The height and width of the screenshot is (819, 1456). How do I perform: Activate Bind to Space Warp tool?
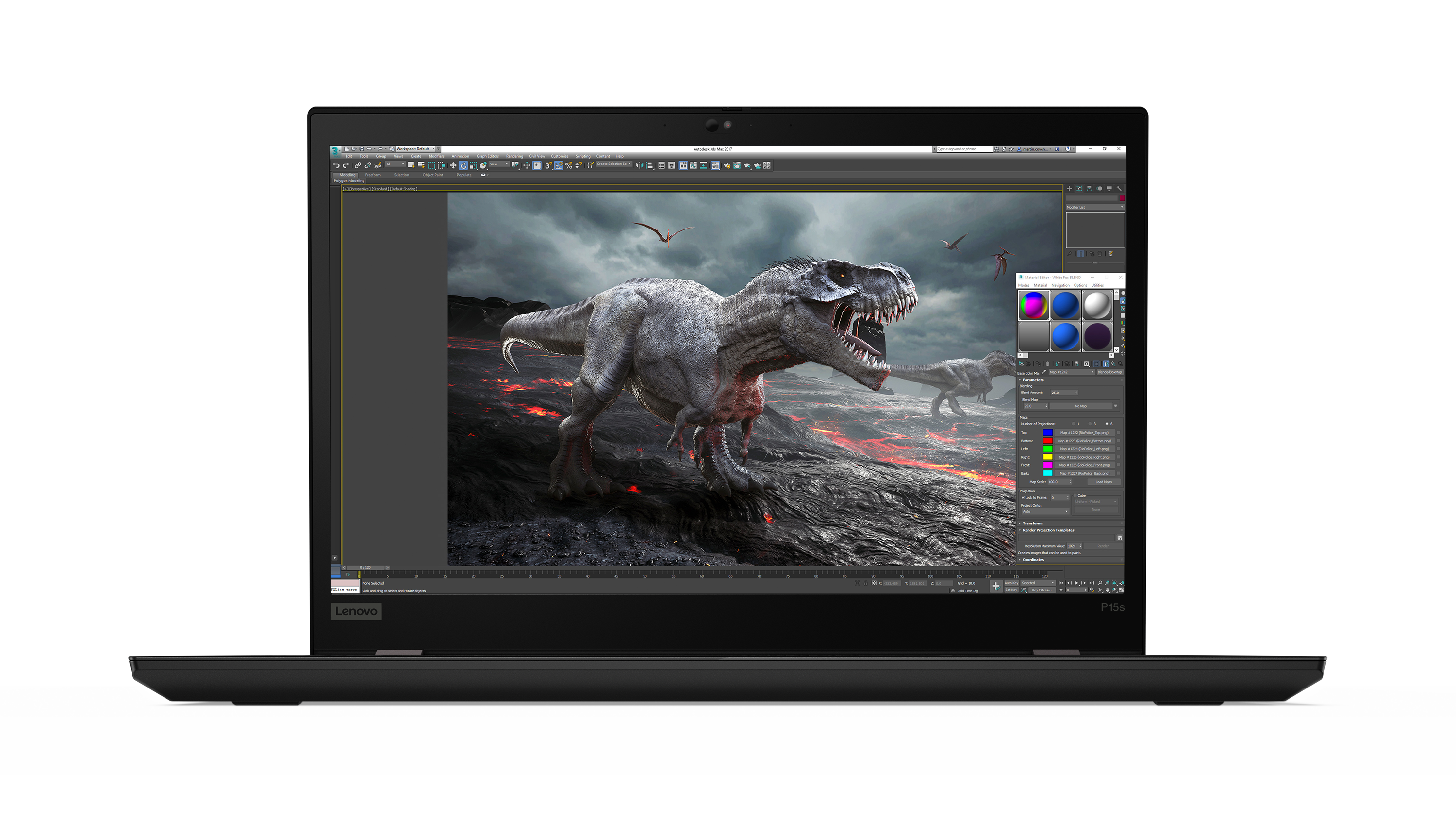[x=378, y=165]
